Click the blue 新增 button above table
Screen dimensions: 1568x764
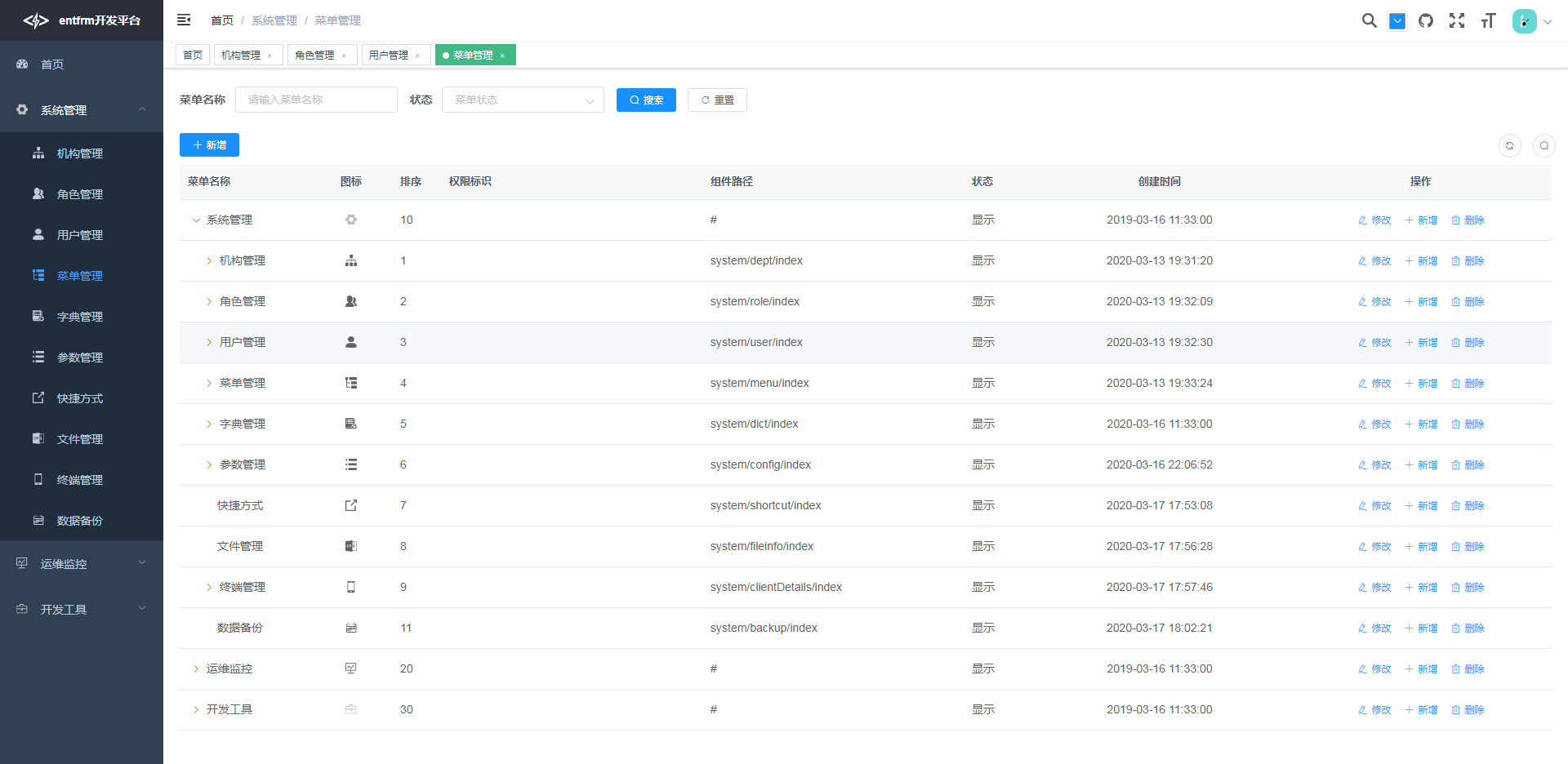[209, 144]
